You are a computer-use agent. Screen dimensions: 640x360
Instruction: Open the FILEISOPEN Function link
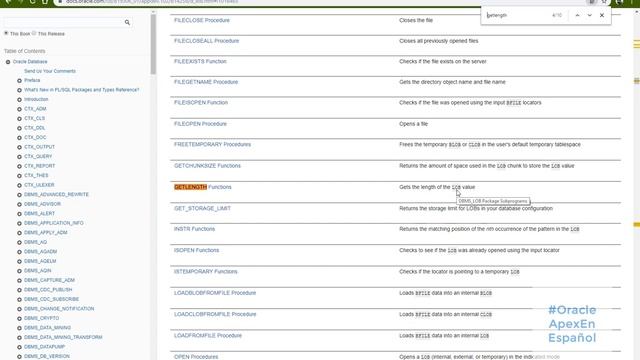[201, 102]
